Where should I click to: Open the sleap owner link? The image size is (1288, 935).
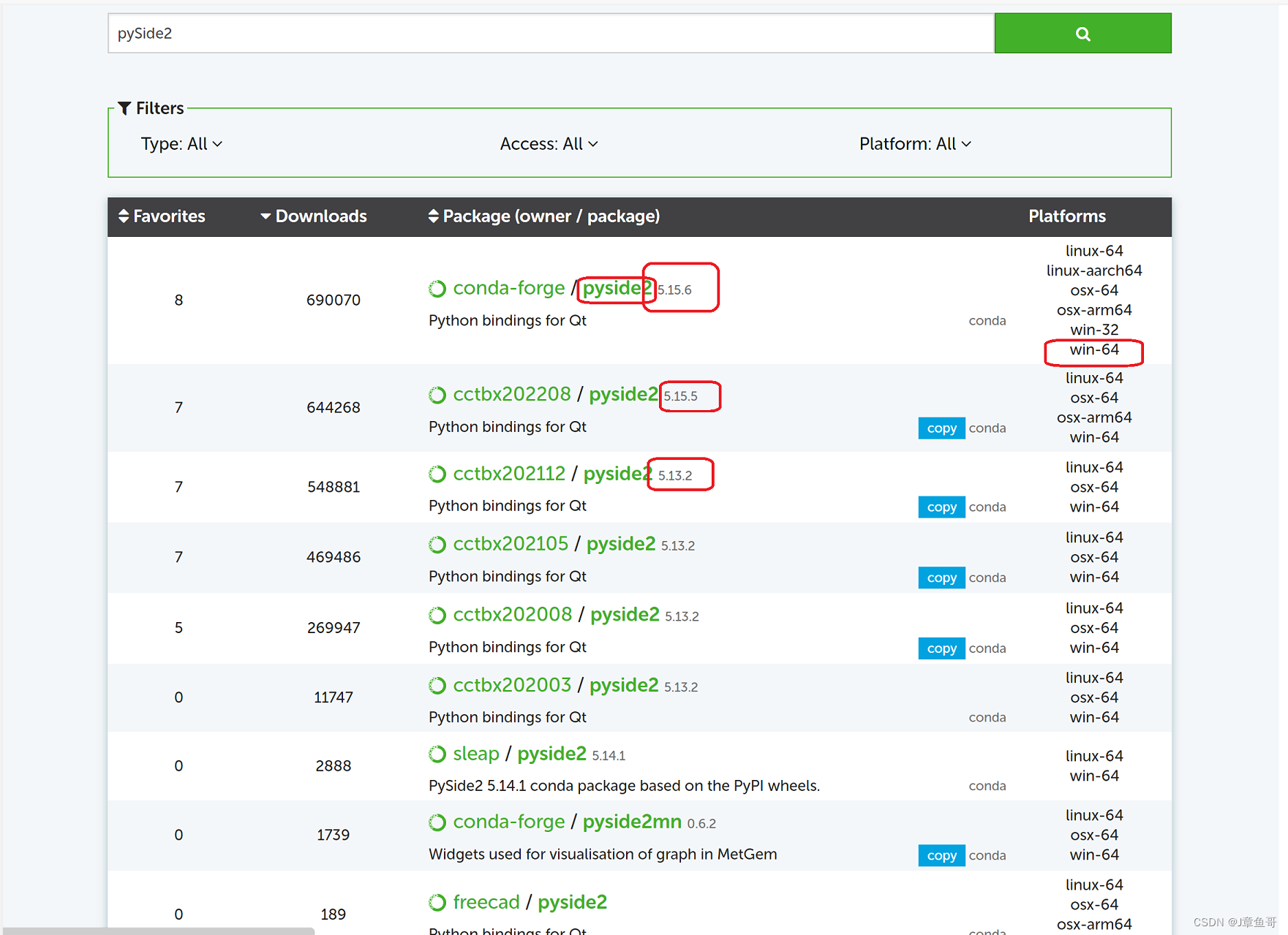coord(476,754)
